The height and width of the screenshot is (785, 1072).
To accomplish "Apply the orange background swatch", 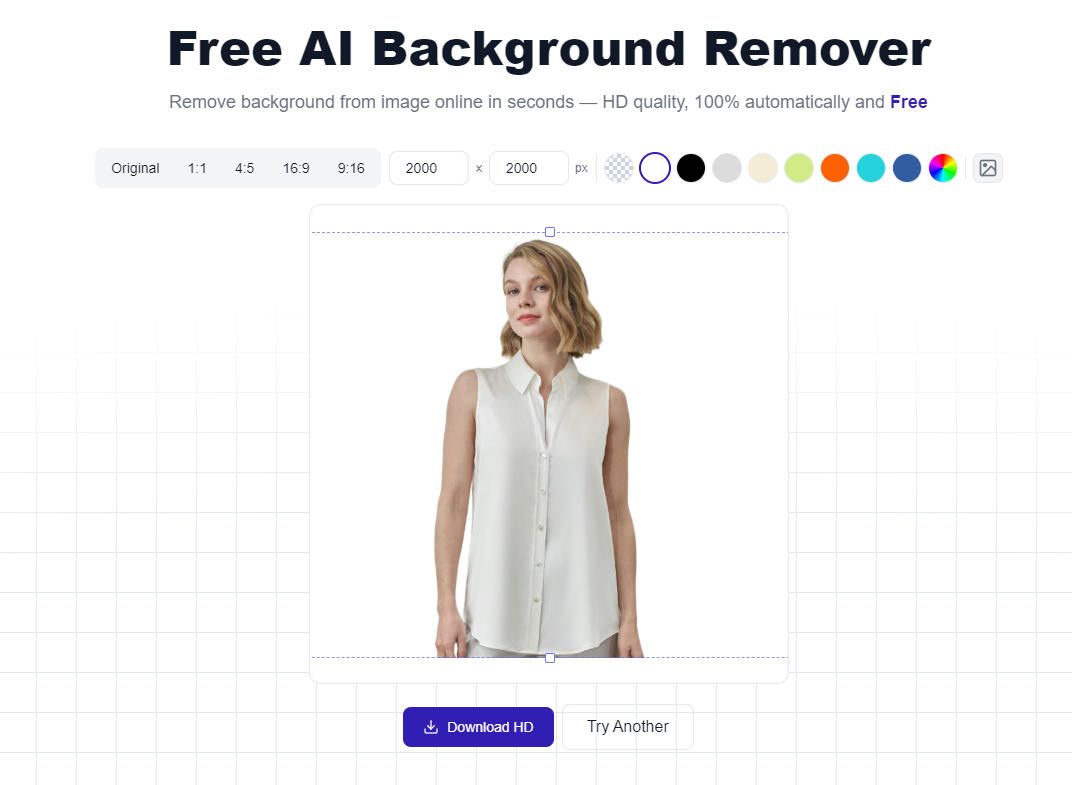I will point(835,168).
